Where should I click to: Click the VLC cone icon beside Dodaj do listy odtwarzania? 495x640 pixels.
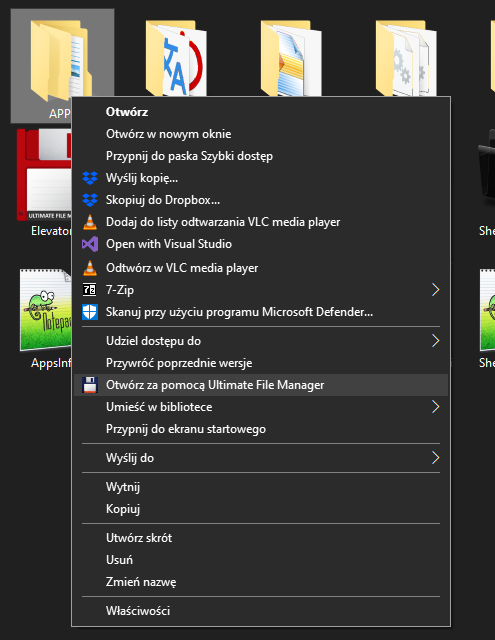[x=90, y=222]
